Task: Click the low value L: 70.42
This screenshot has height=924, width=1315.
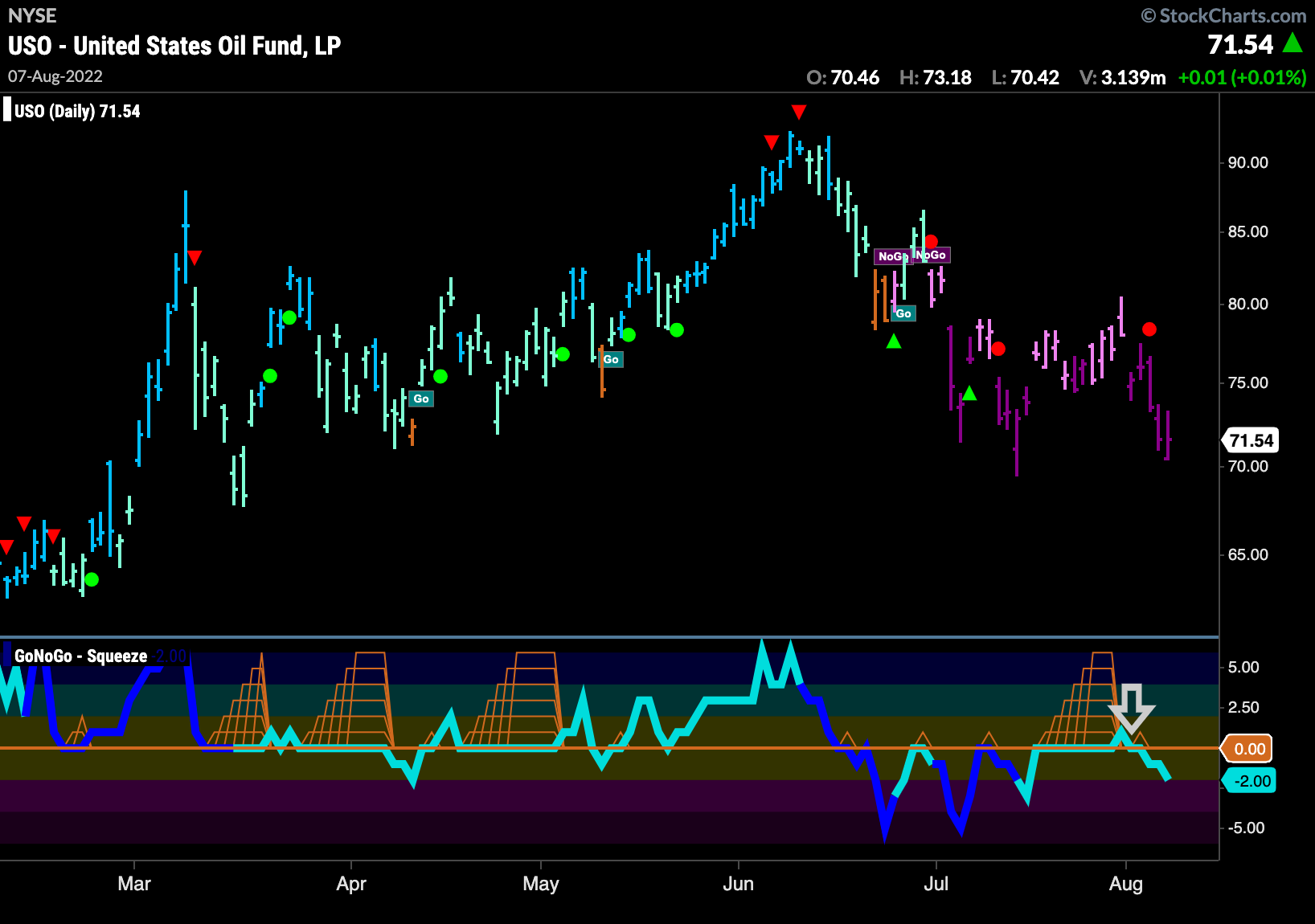Action: (1026, 77)
